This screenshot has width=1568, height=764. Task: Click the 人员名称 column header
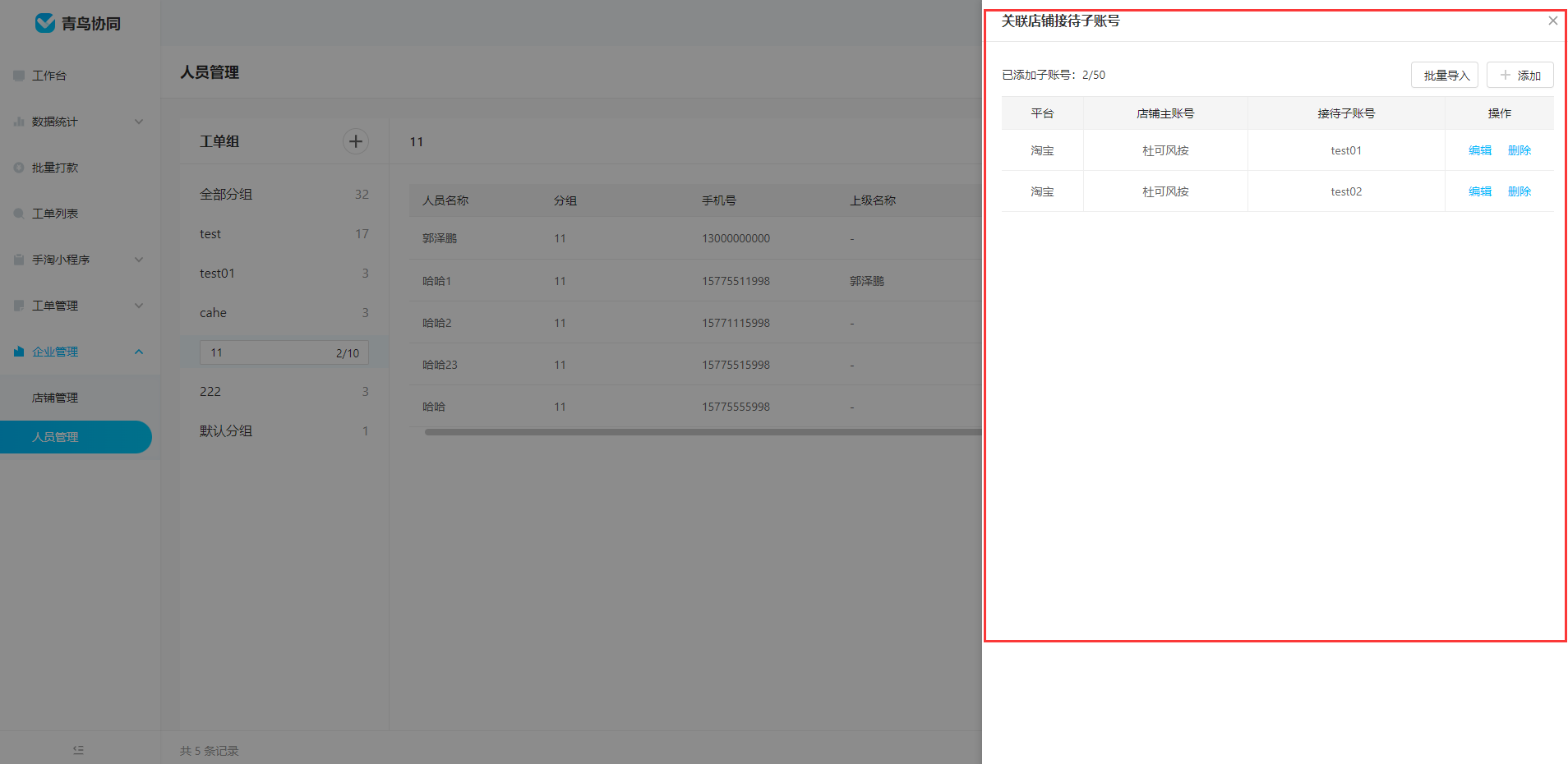pyautogui.click(x=445, y=200)
